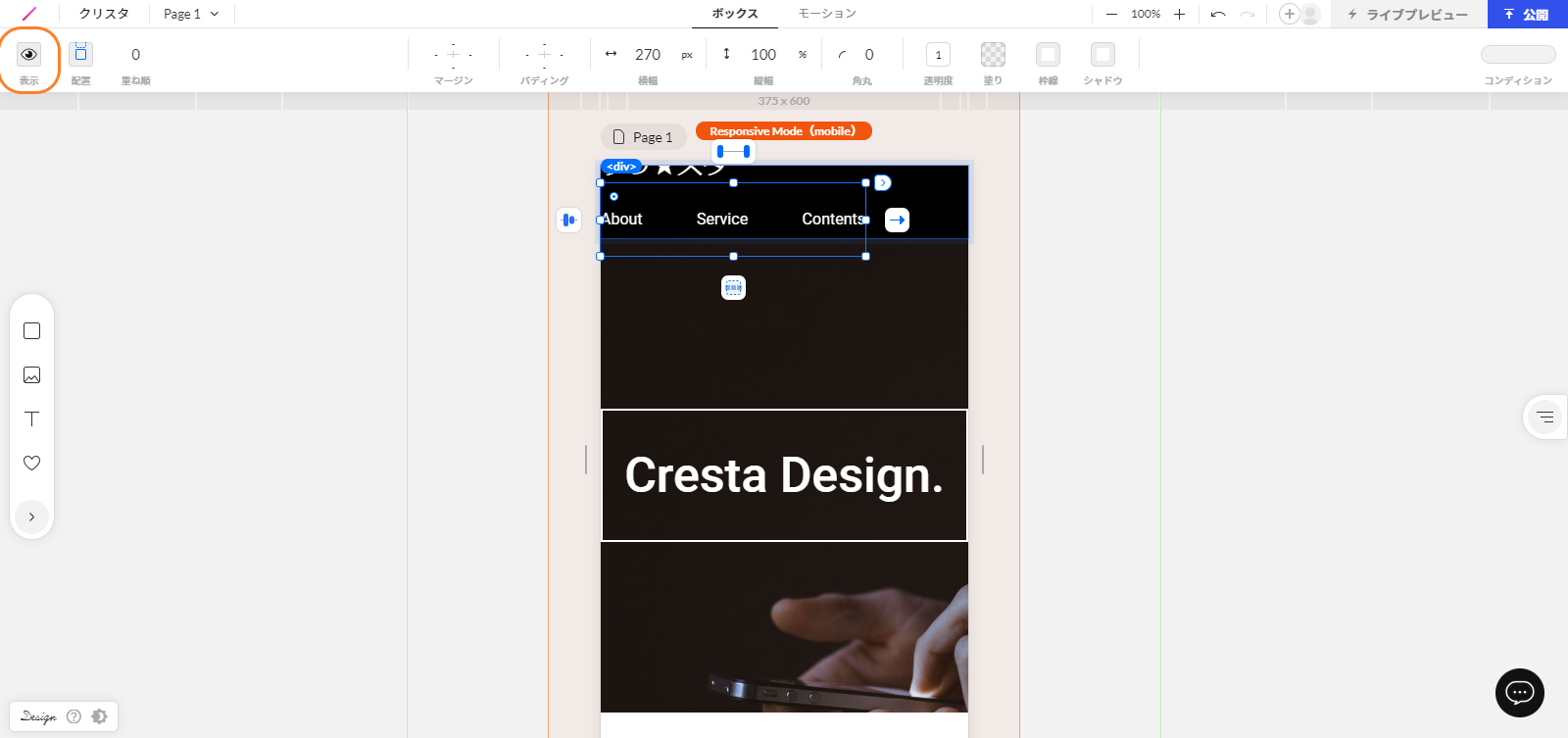Click the blue arrow icon right of Contents

point(897,220)
